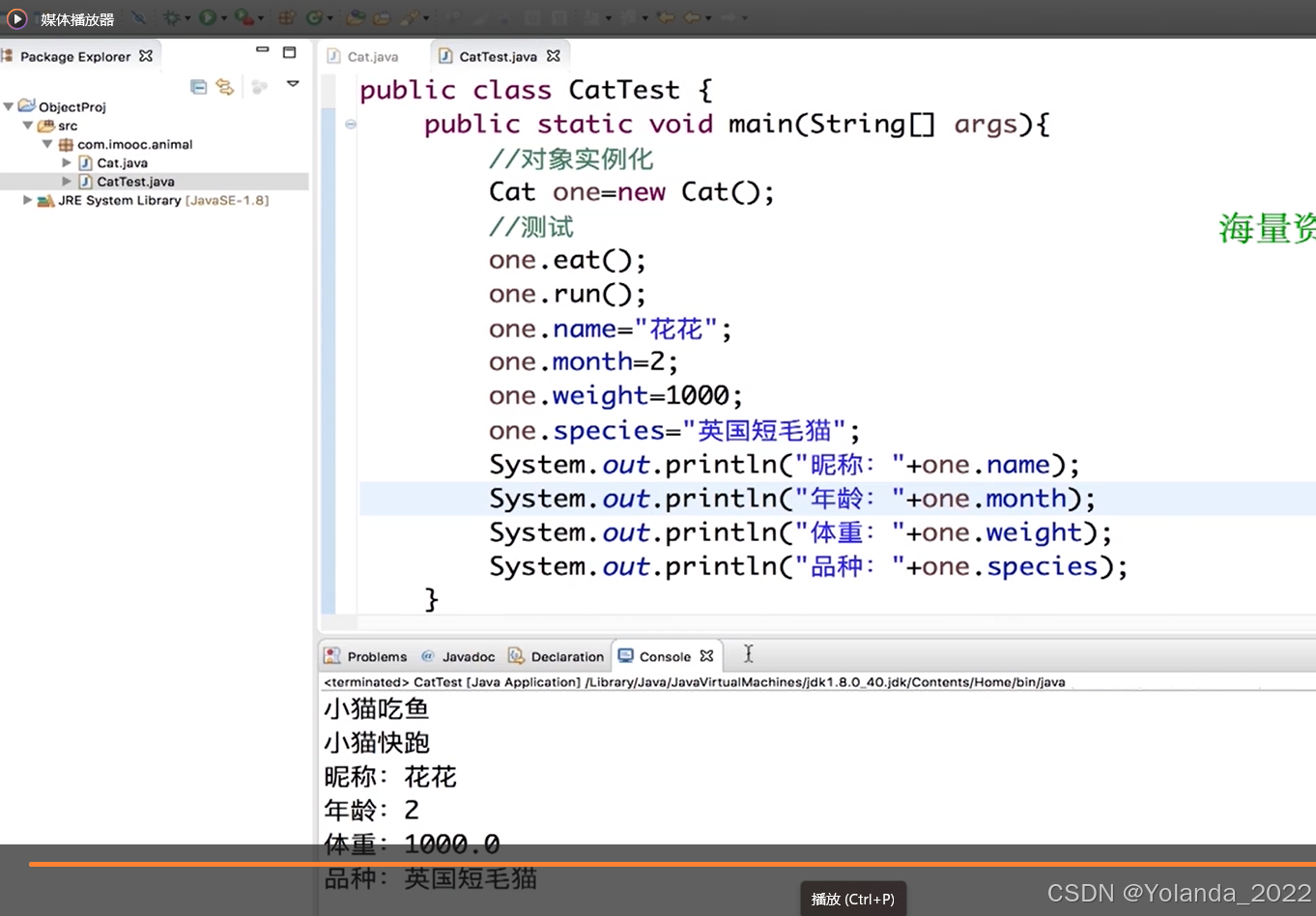Select the ObjectProj project
This screenshot has height=916, width=1316.
72,107
